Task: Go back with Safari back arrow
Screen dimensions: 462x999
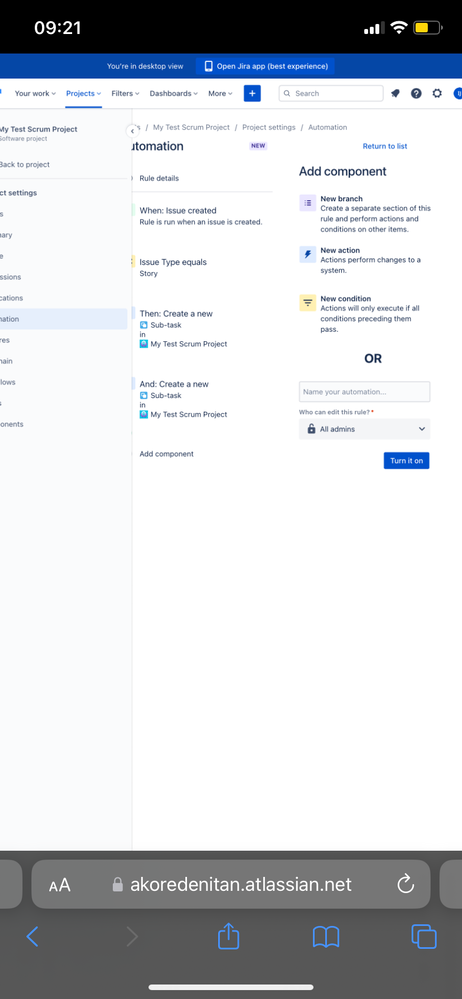Action: [x=32, y=937]
